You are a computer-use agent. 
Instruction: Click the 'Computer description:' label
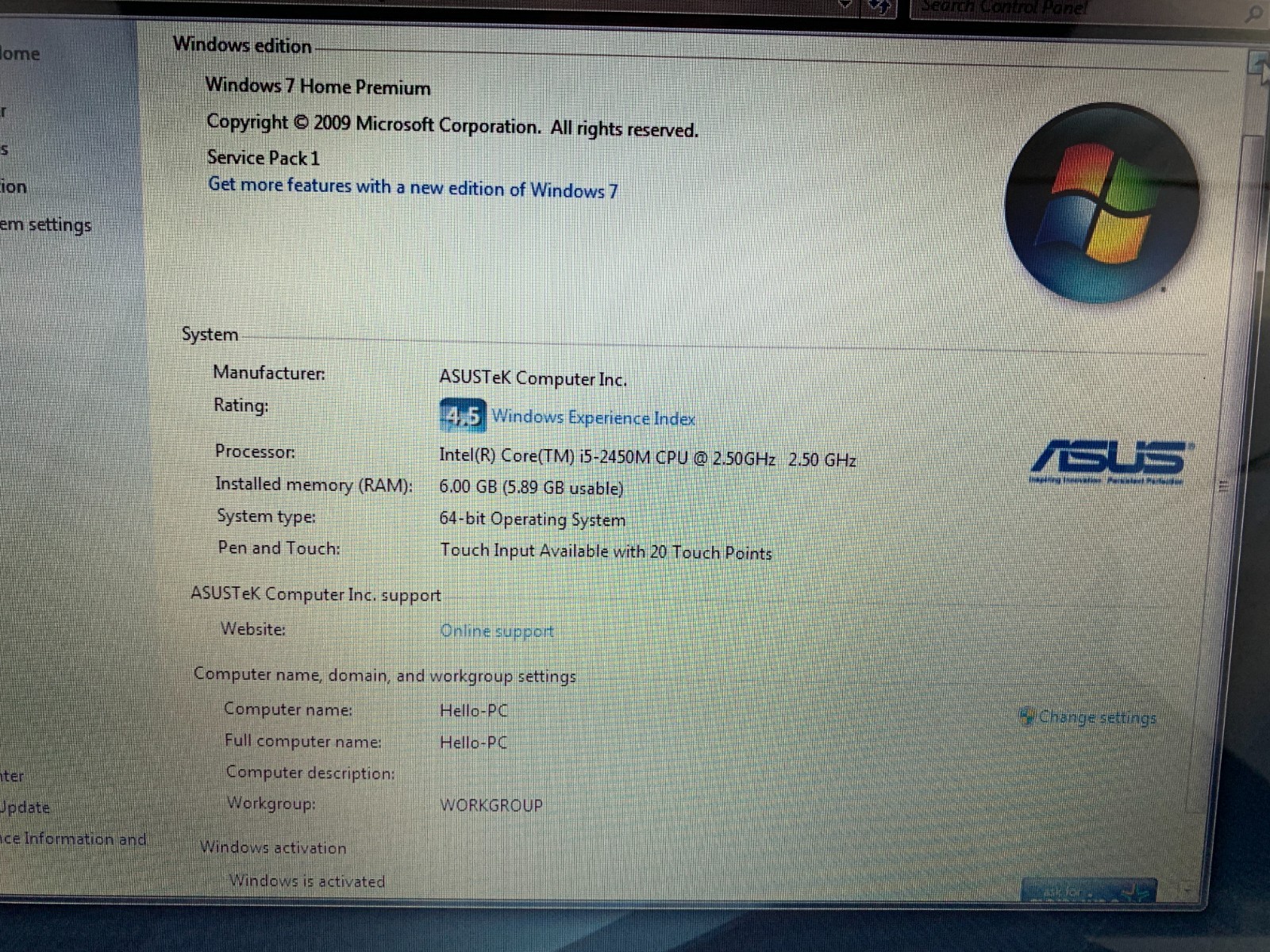[x=310, y=773]
